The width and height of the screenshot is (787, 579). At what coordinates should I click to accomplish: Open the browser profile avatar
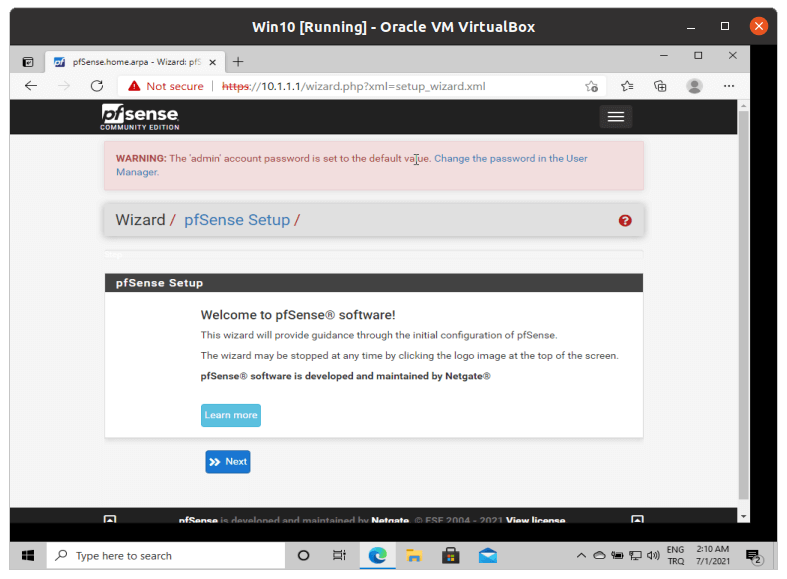694,86
